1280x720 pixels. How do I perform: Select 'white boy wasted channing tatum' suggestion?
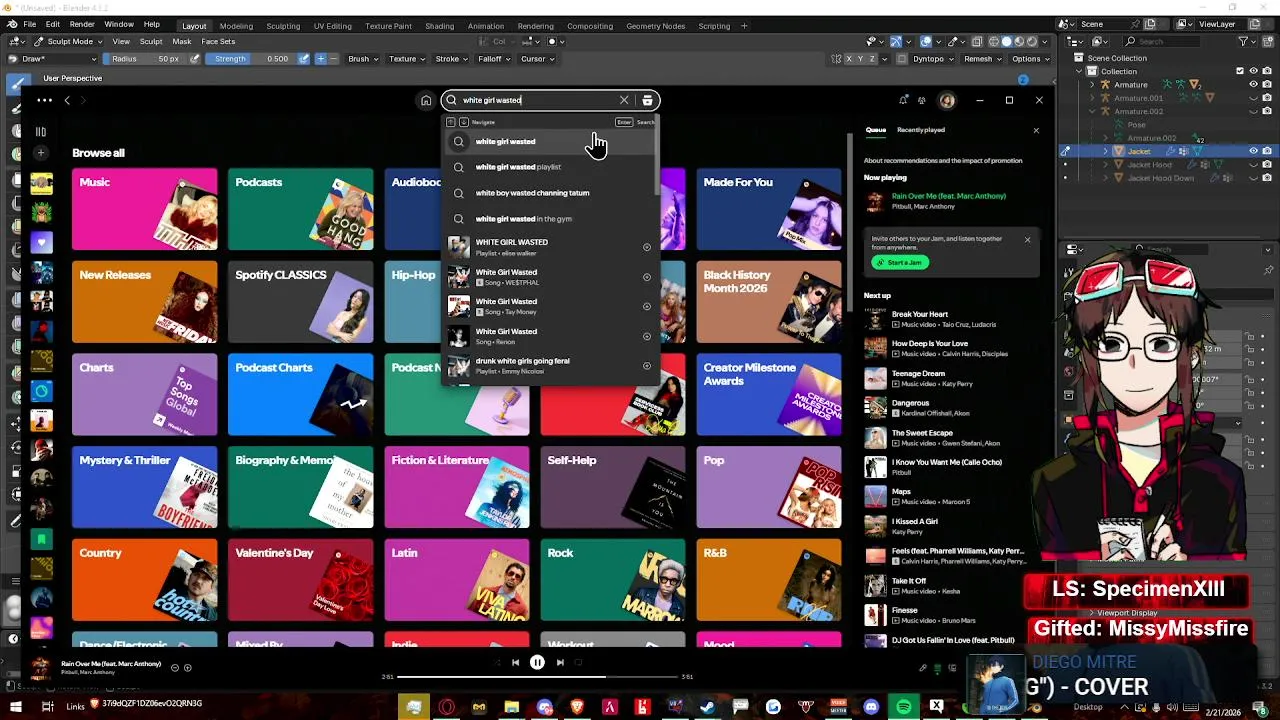point(548,193)
